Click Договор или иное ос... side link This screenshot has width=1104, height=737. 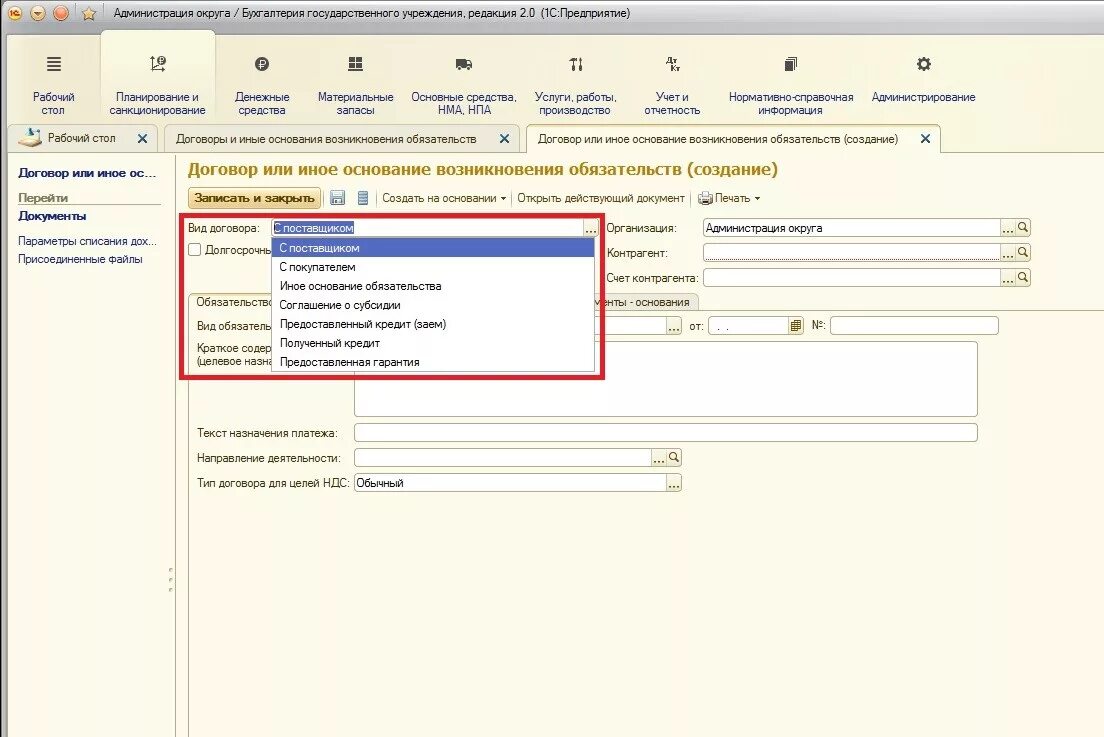87,172
